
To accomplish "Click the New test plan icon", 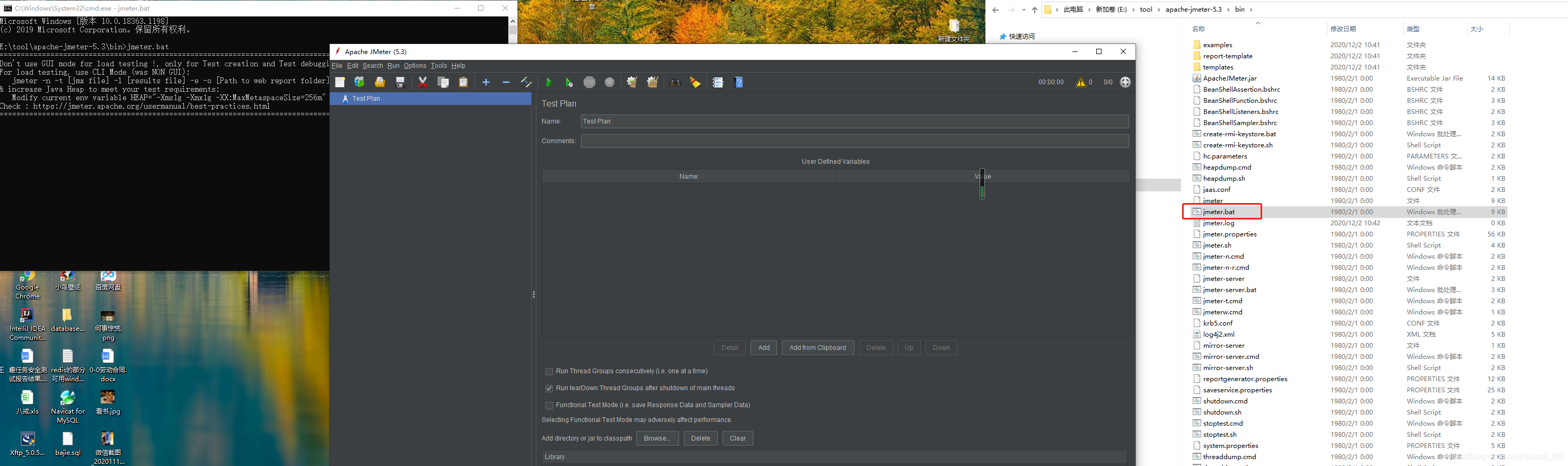I will click(340, 82).
